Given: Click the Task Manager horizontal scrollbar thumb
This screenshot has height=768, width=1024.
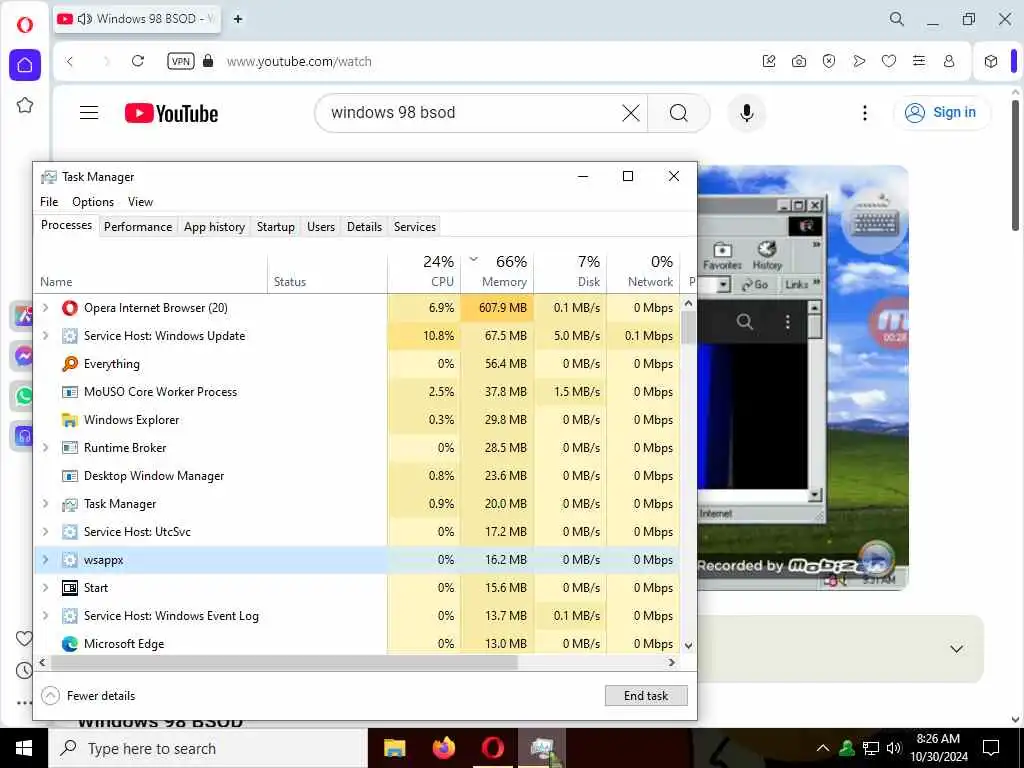Looking at the screenshot, I should (284, 662).
